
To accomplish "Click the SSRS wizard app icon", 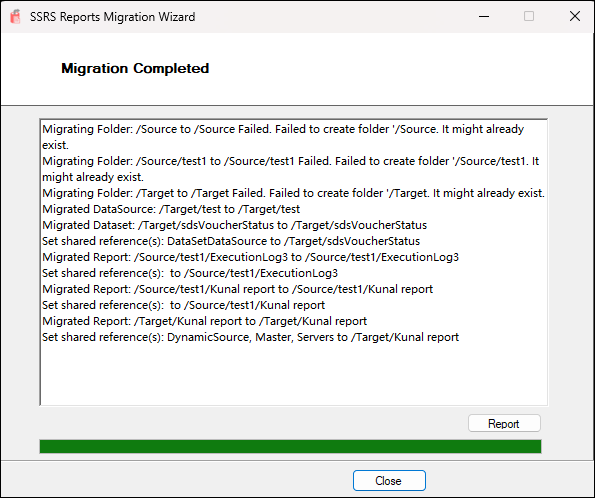I will (16, 17).
